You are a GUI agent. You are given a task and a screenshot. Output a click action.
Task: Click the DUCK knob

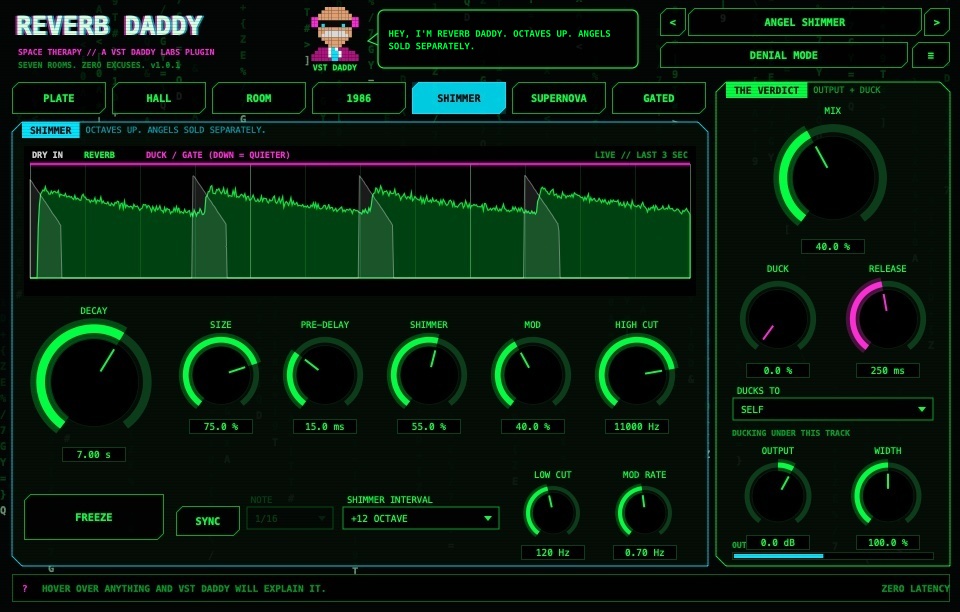click(778, 318)
